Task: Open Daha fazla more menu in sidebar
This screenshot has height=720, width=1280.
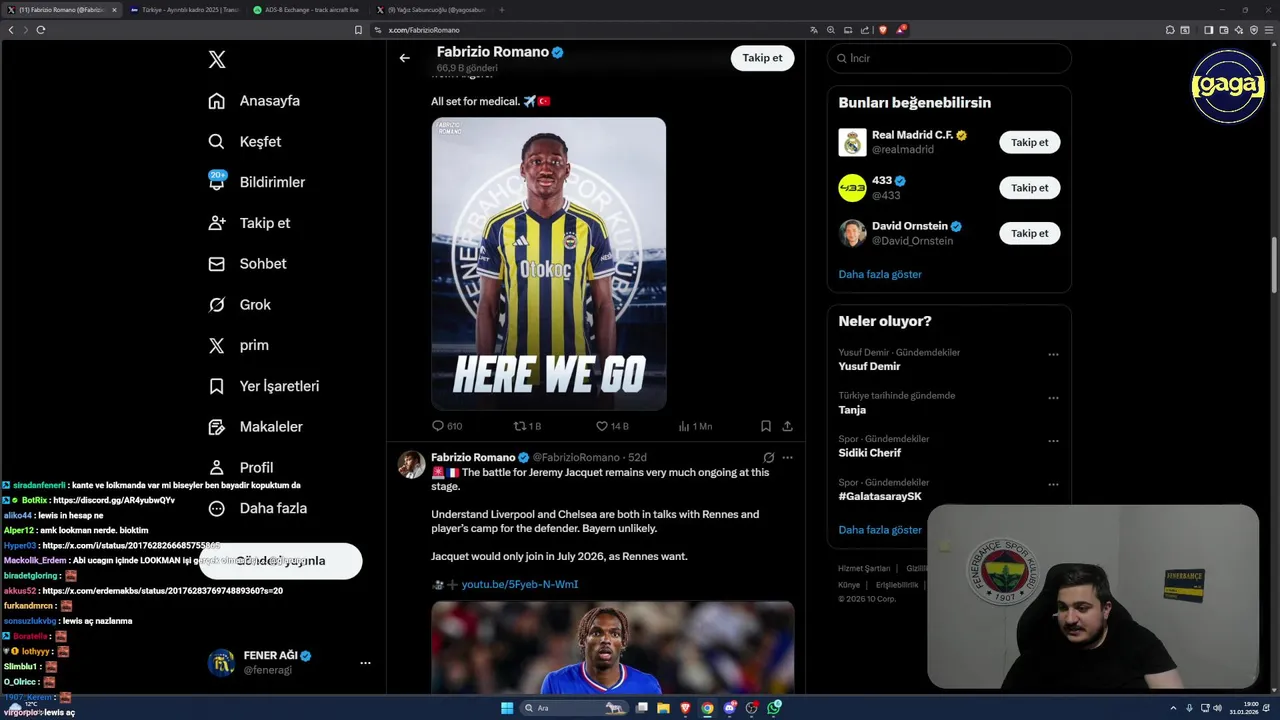Action: point(217,508)
